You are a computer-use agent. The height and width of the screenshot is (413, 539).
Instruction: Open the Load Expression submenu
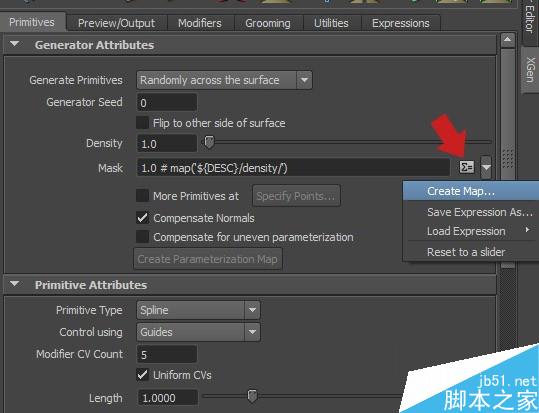pyautogui.click(x=471, y=231)
